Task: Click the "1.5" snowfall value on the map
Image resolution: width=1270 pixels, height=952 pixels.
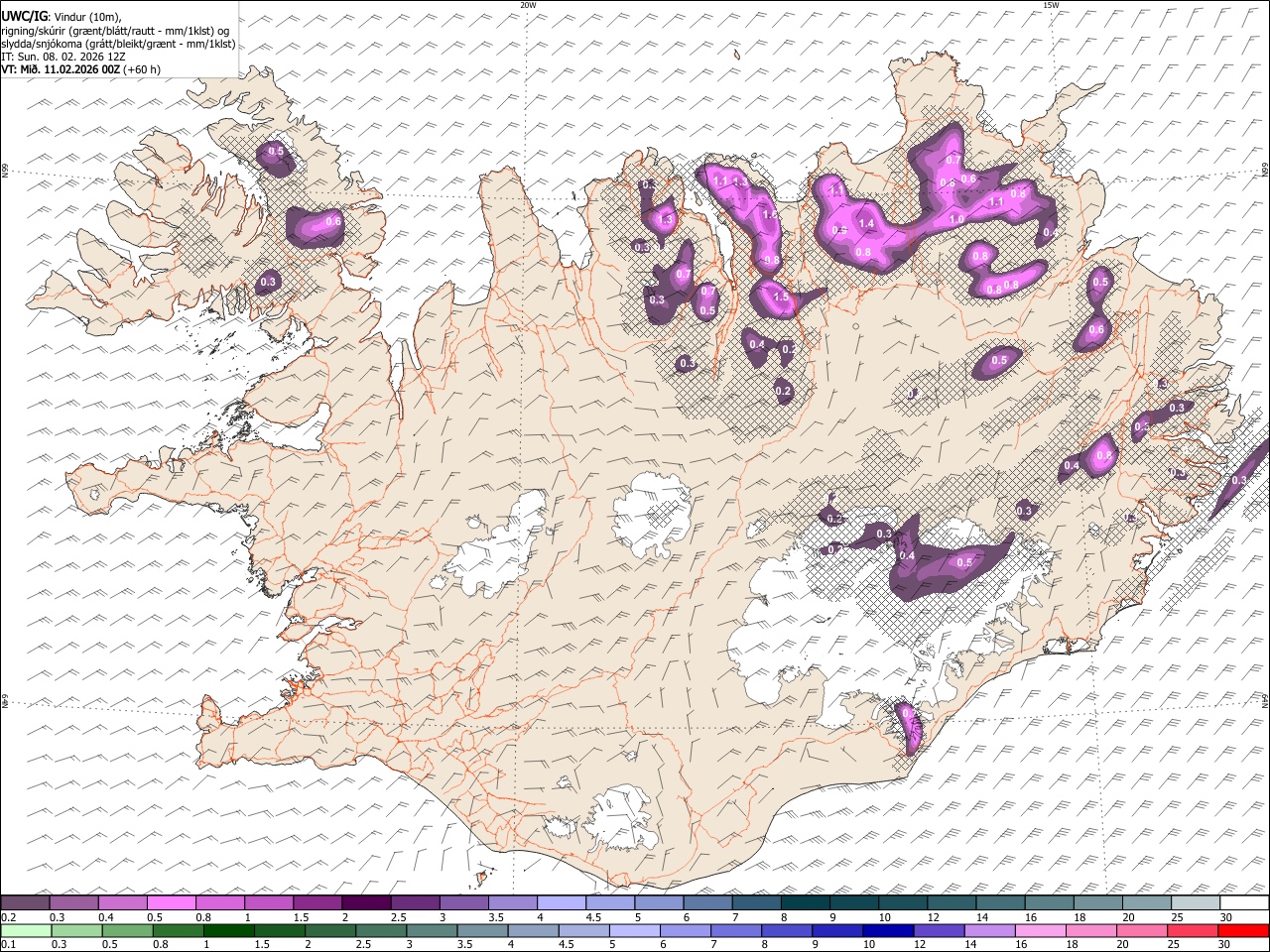Action: 781,297
